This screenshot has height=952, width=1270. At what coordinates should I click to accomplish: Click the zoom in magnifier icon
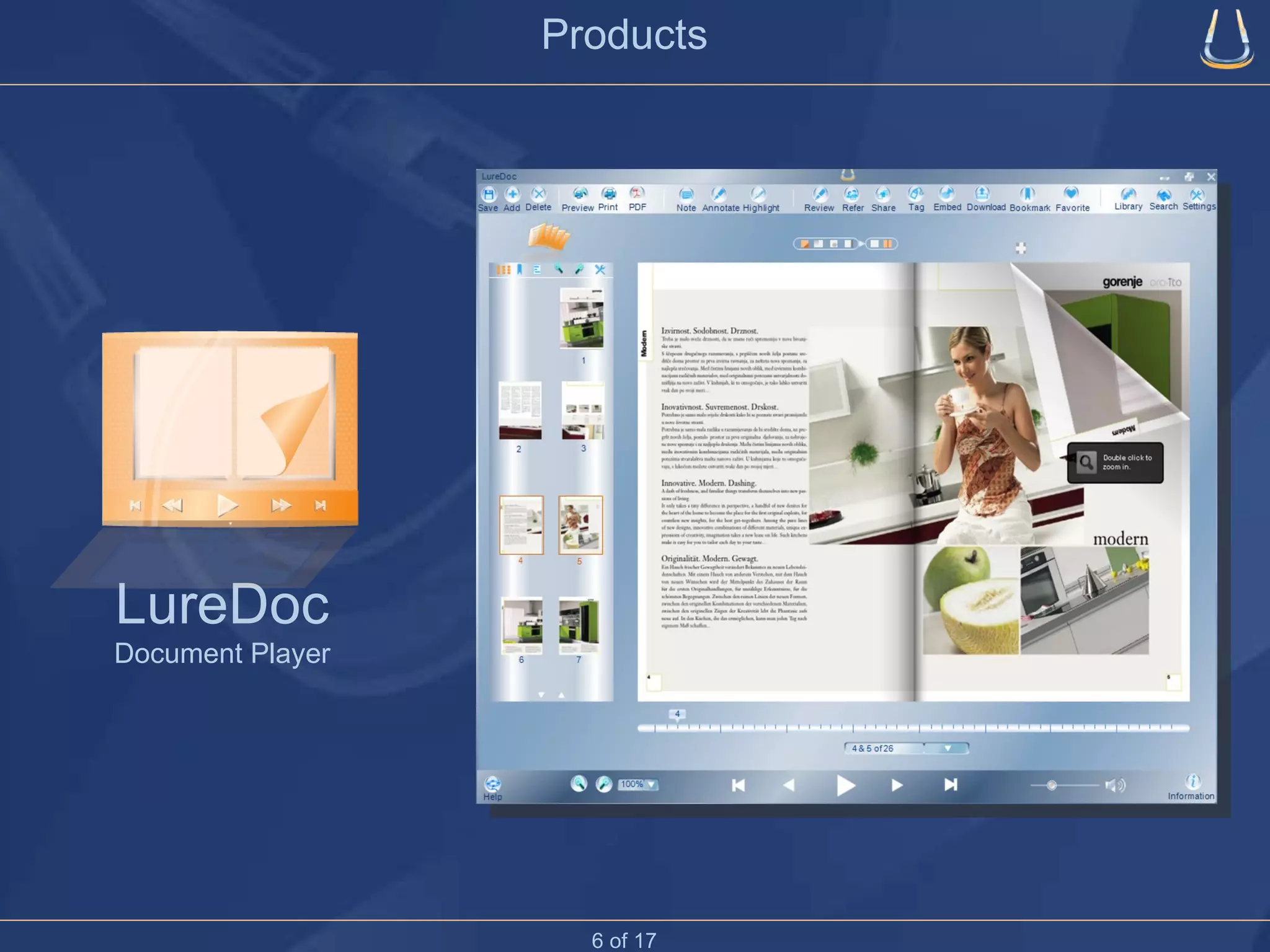tap(604, 784)
